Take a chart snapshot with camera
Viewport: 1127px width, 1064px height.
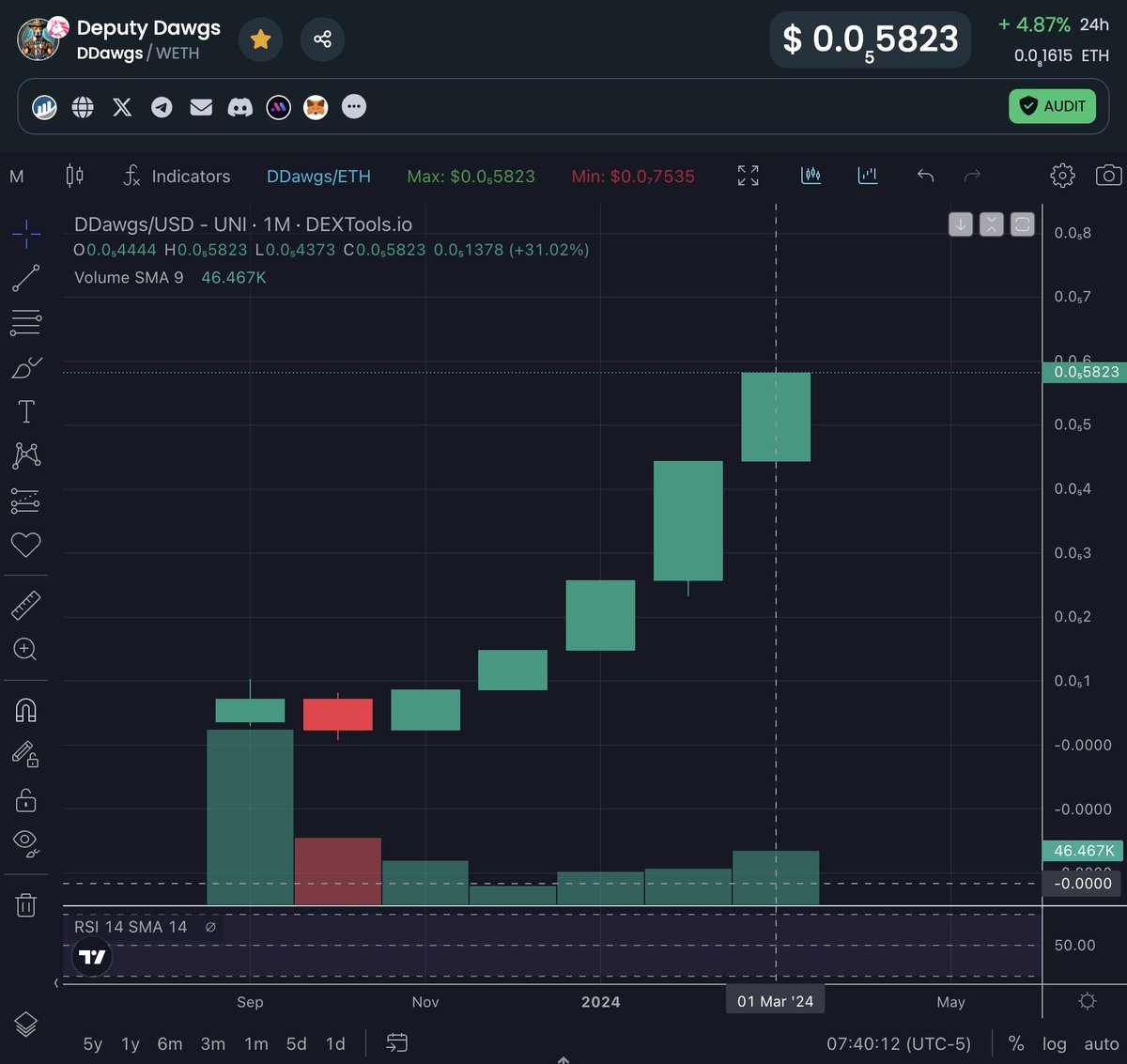[x=1108, y=176]
